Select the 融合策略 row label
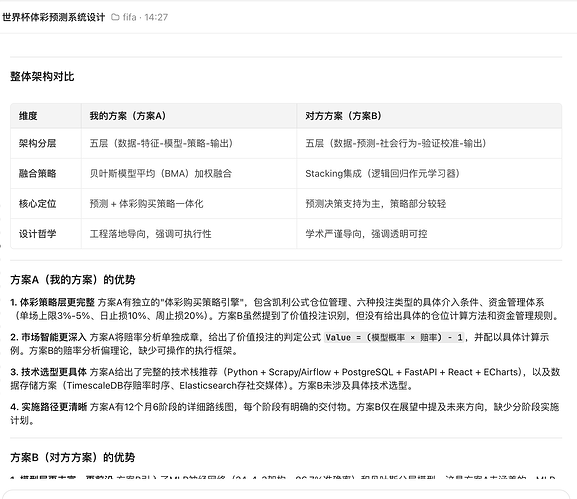 [37, 173]
